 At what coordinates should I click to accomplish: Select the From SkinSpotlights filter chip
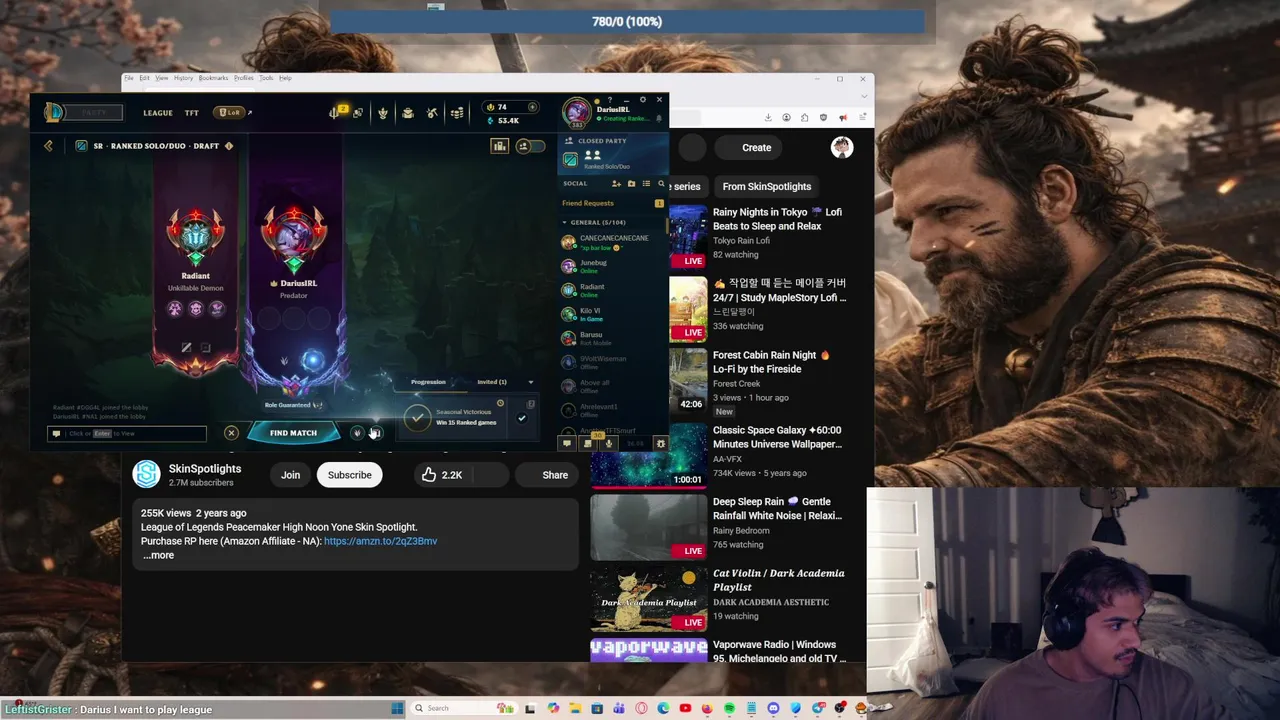coord(767,186)
